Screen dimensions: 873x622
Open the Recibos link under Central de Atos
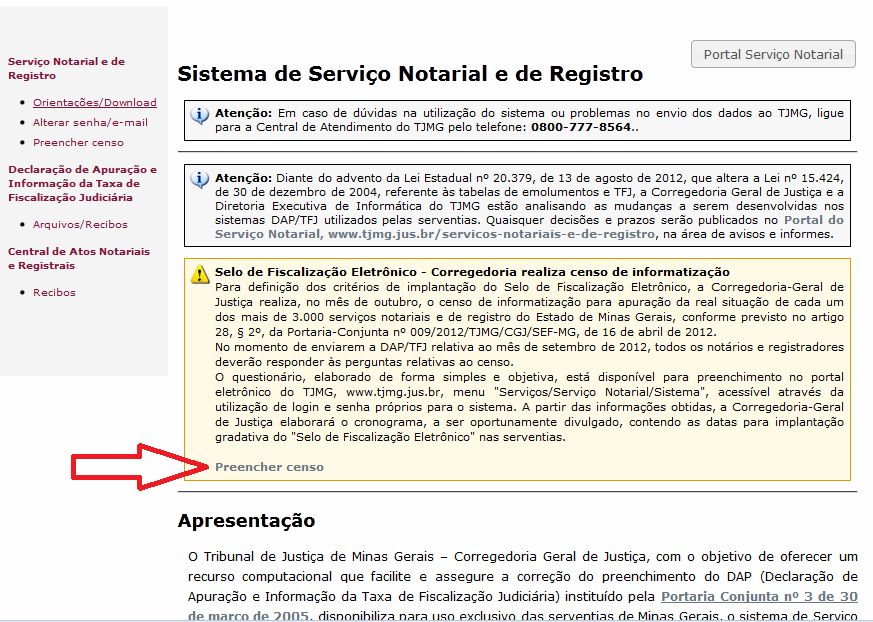(x=54, y=292)
